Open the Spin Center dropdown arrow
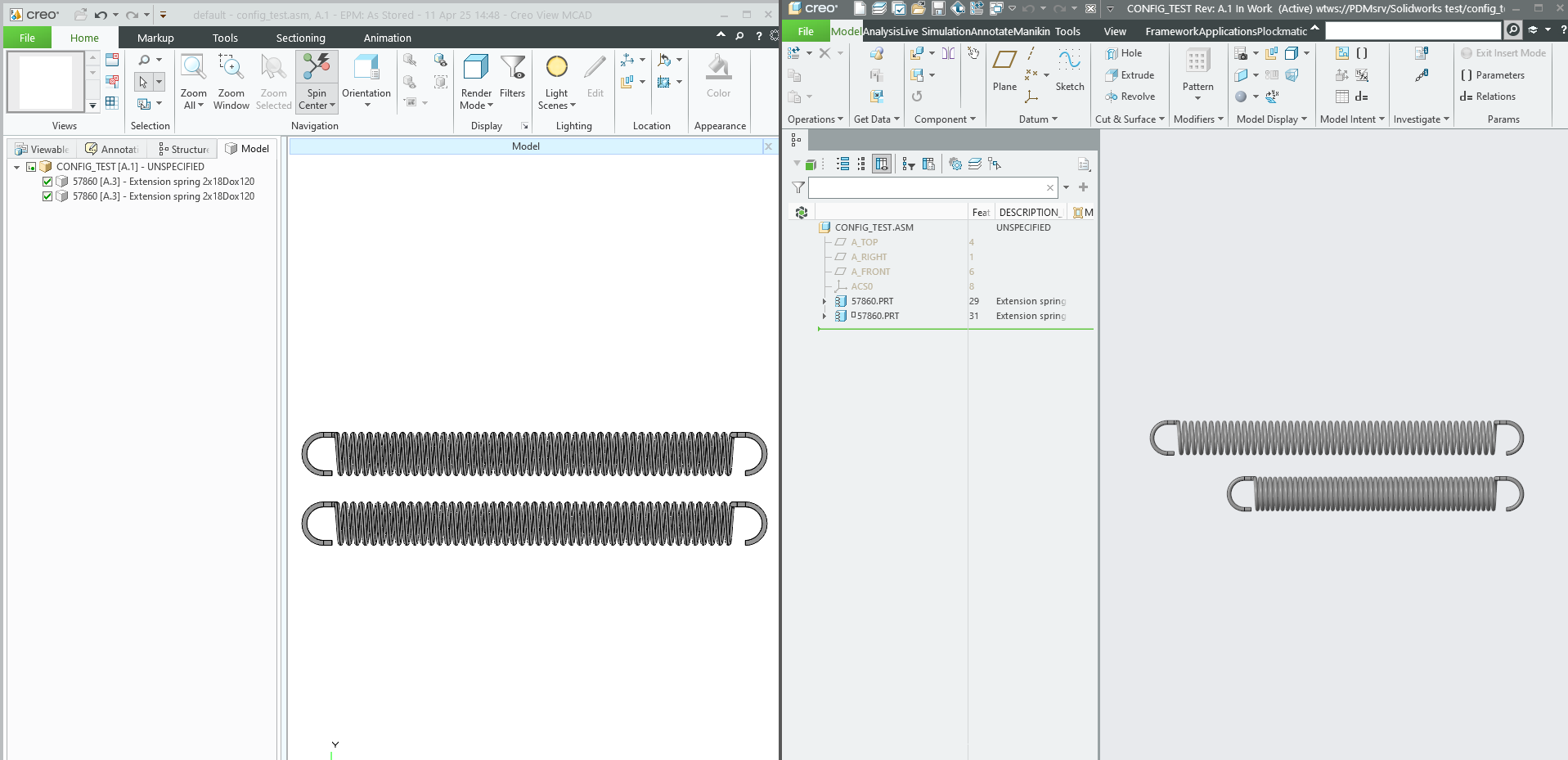1568x760 pixels. (x=332, y=106)
